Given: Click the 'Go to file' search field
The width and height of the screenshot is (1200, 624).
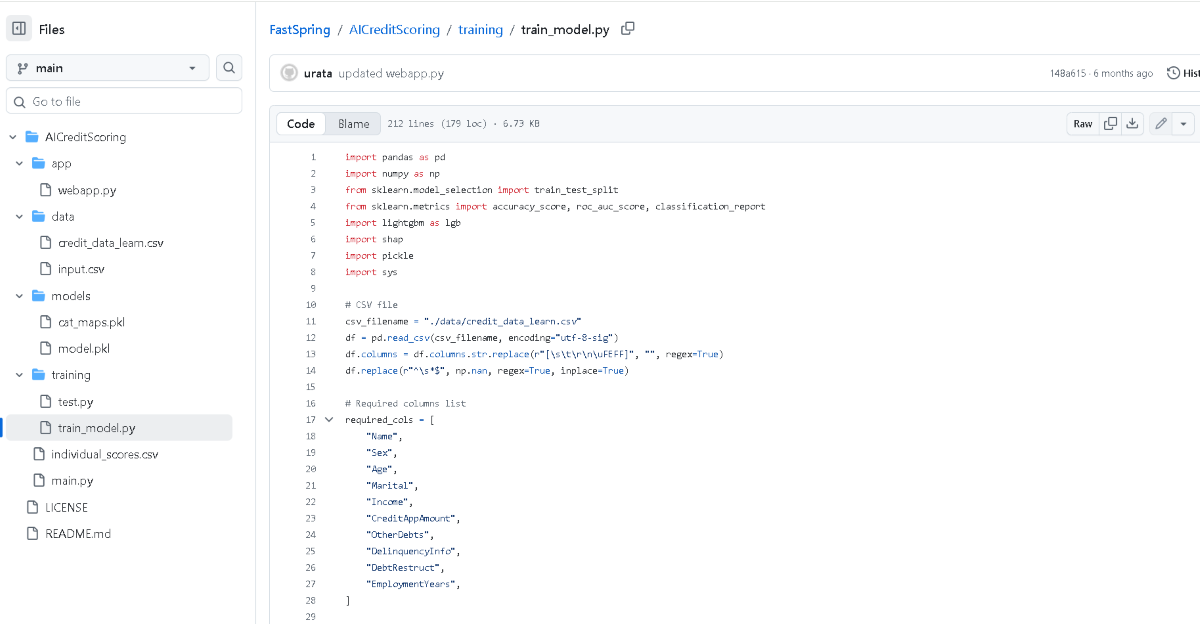Looking at the screenshot, I should pos(124,101).
